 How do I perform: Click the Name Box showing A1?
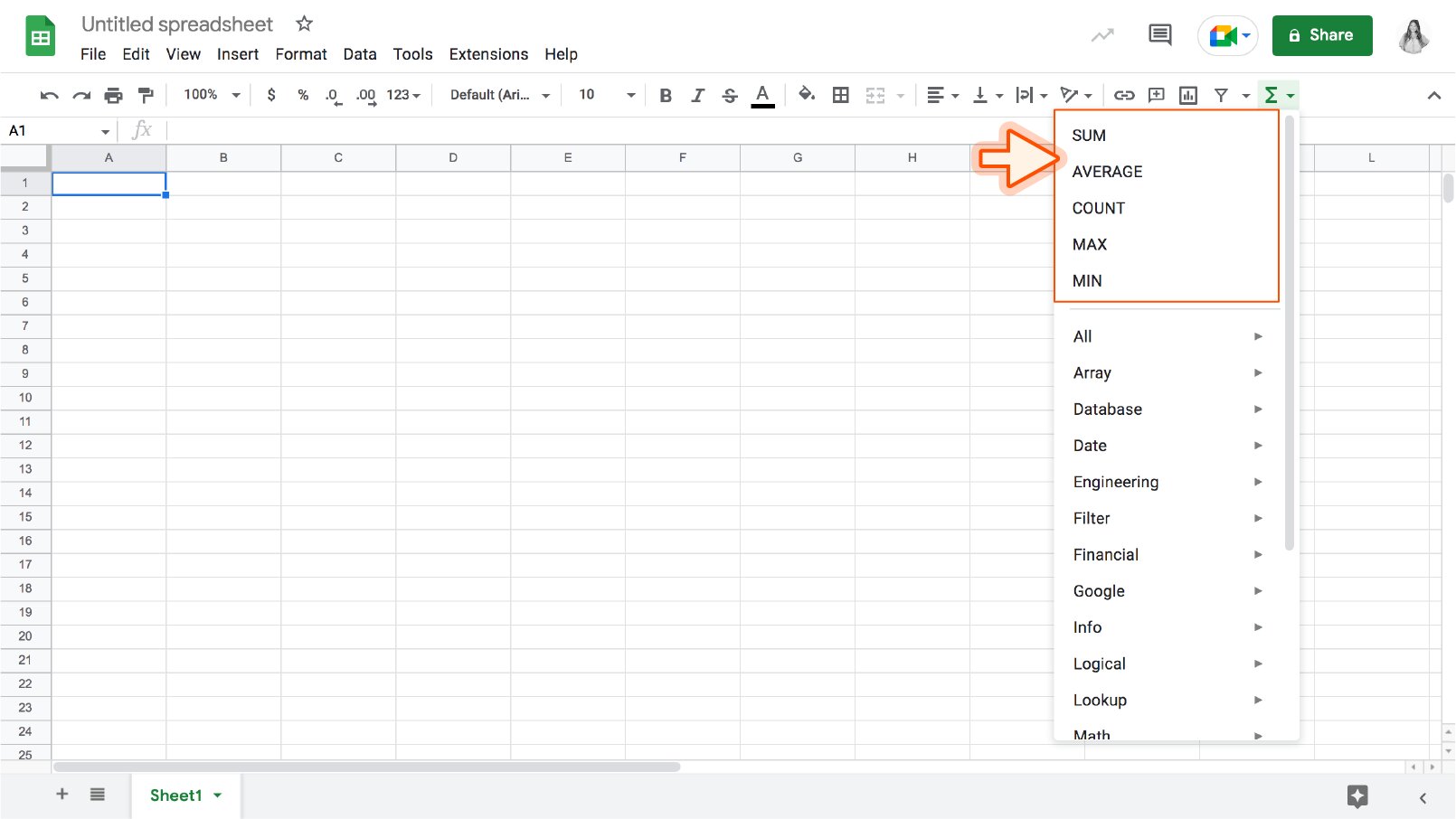click(x=54, y=131)
